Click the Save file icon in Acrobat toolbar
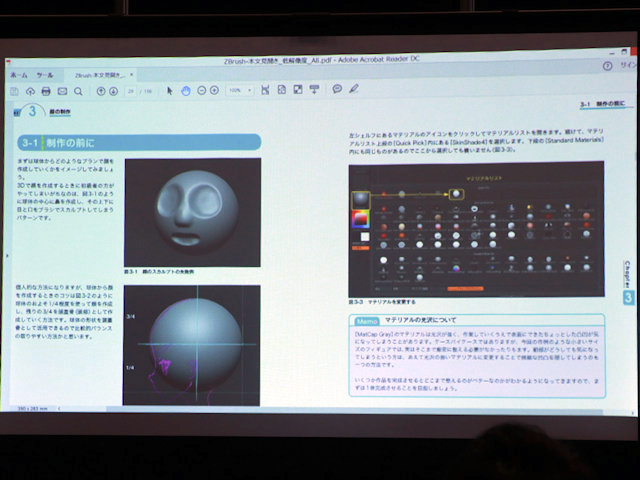Image resolution: width=640 pixels, height=480 pixels. pyautogui.click(x=14, y=91)
